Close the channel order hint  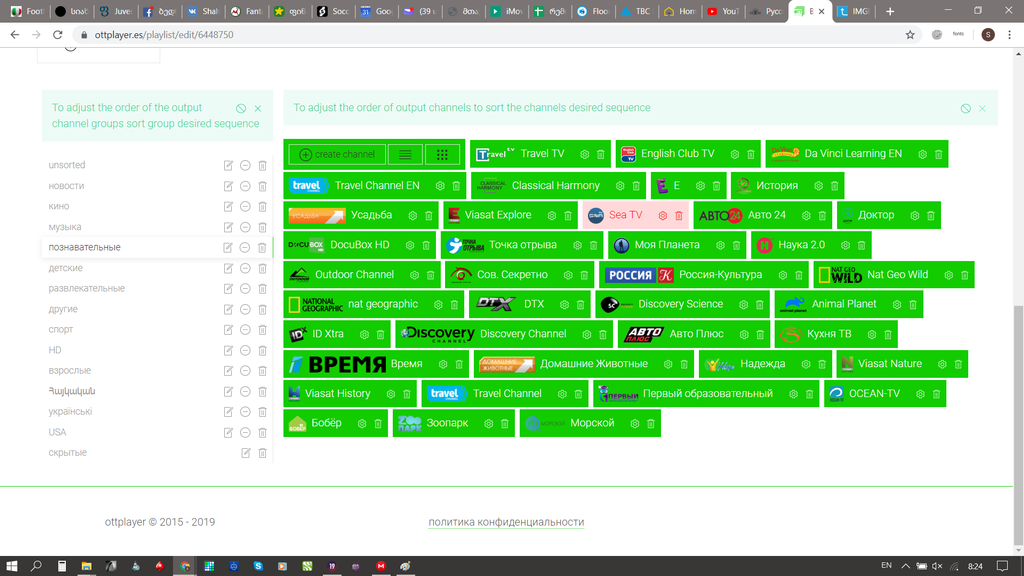[x=982, y=108]
